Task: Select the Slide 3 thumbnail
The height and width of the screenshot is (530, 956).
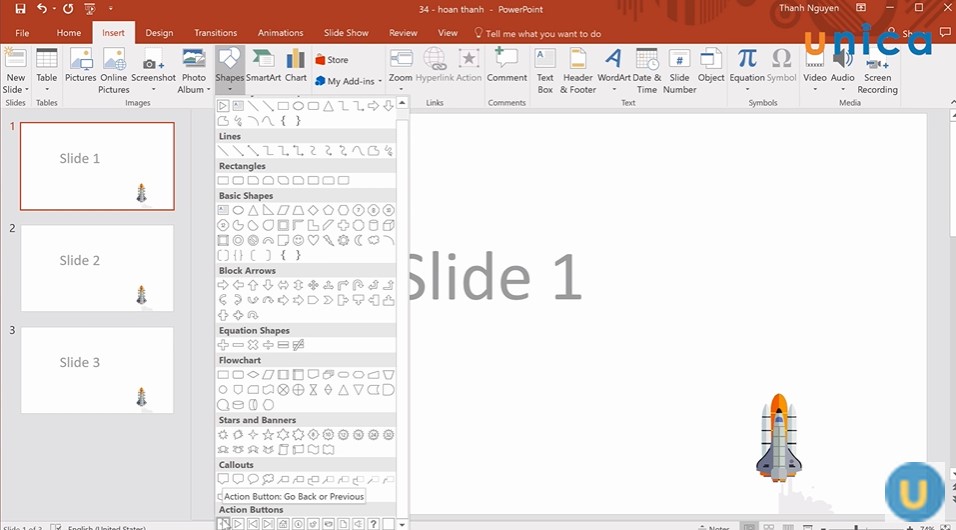Action: click(97, 370)
